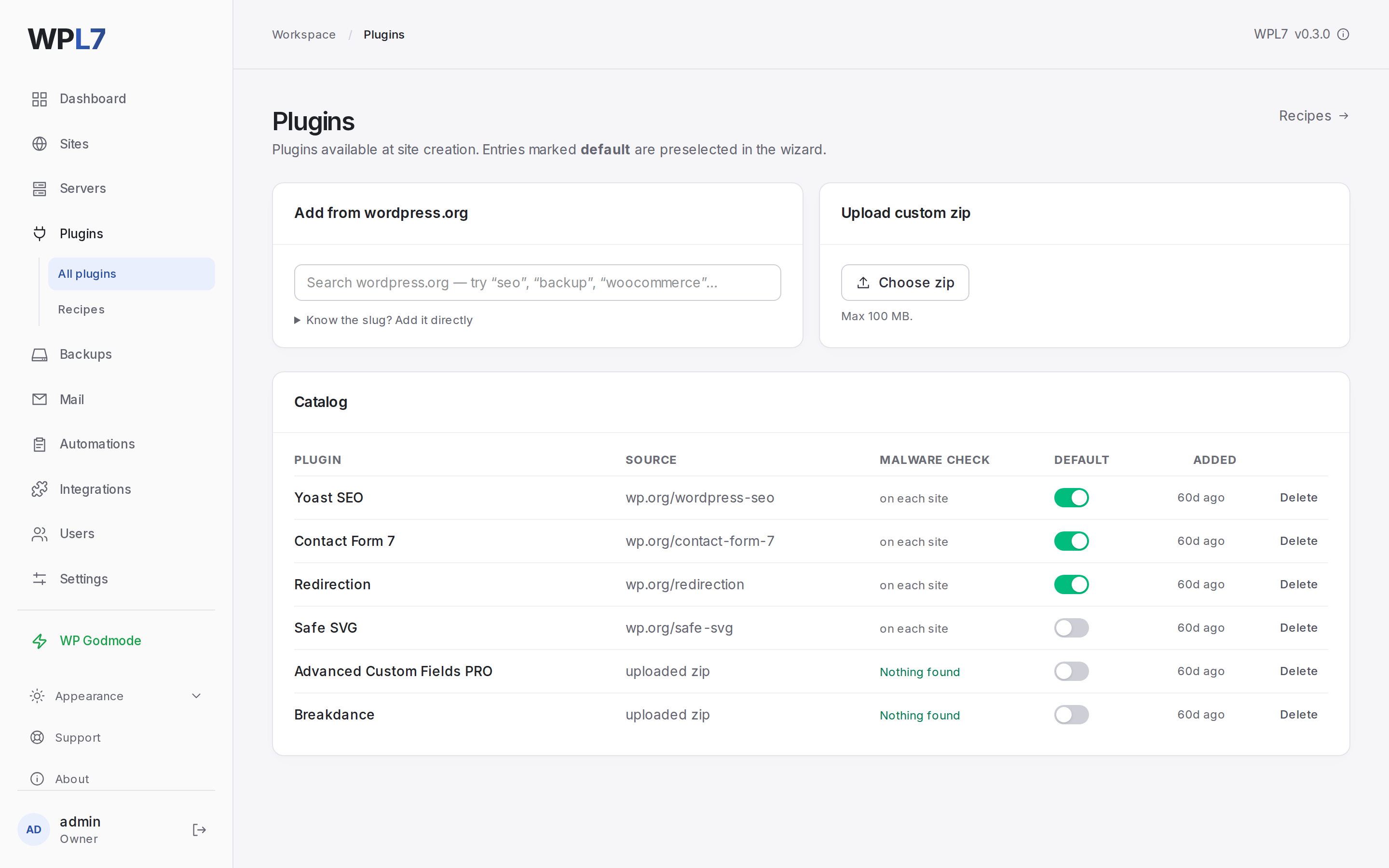Disable default for Yoast SEO

(x=1071, y=498)
